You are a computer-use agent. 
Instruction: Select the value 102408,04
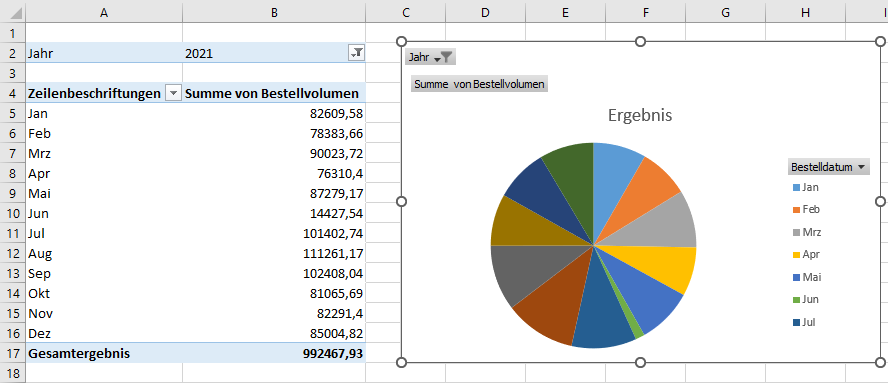point(274,274)
